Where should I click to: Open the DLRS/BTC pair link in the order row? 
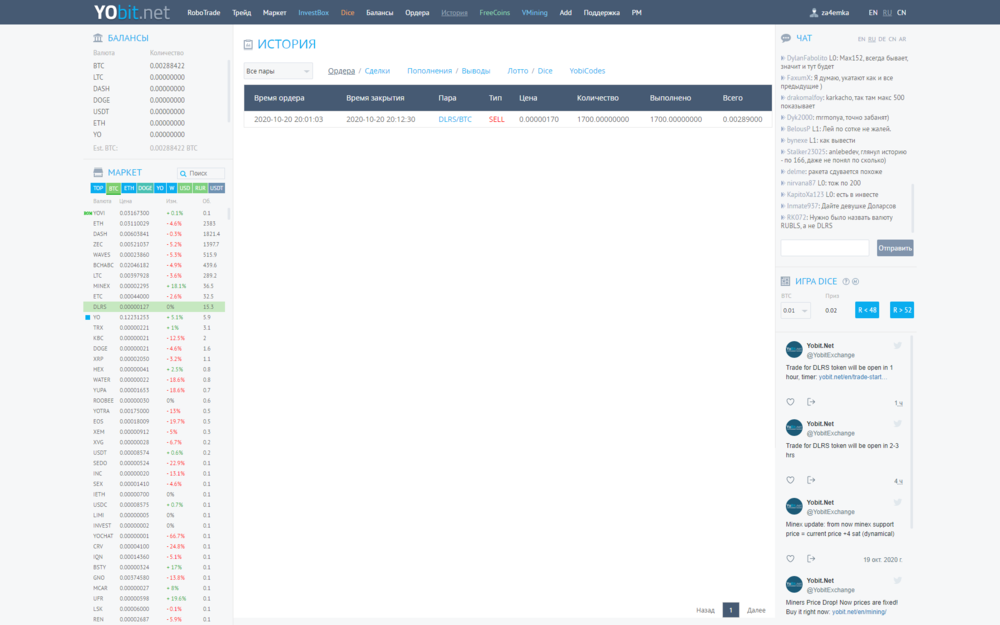pos(455,119)
